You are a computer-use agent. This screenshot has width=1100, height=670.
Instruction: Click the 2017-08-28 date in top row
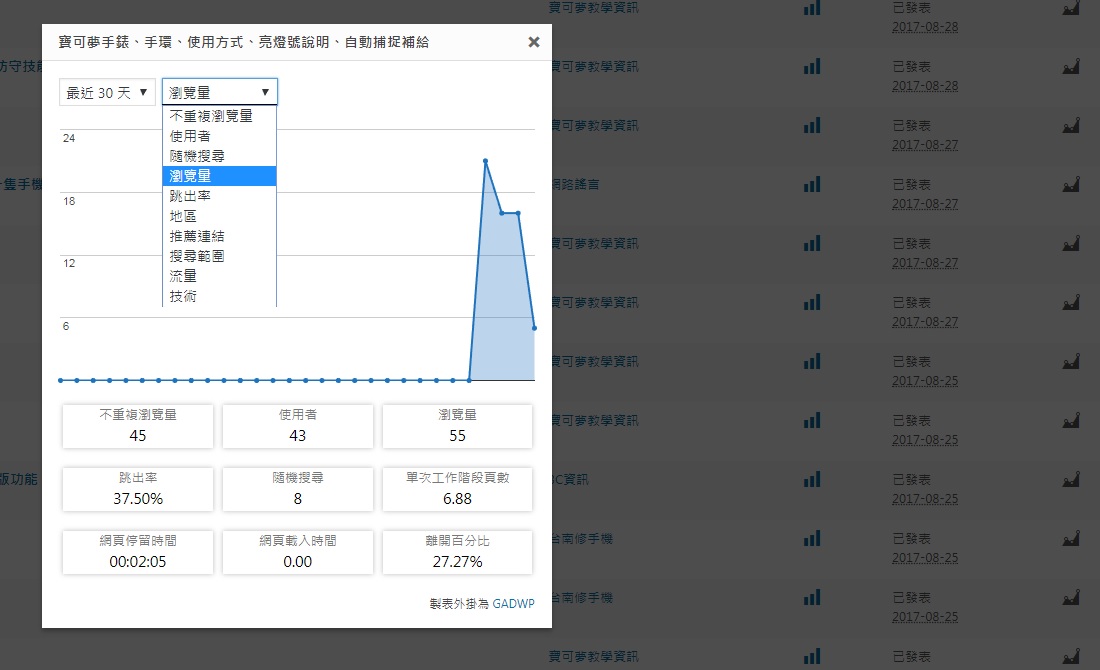[925, 27]
